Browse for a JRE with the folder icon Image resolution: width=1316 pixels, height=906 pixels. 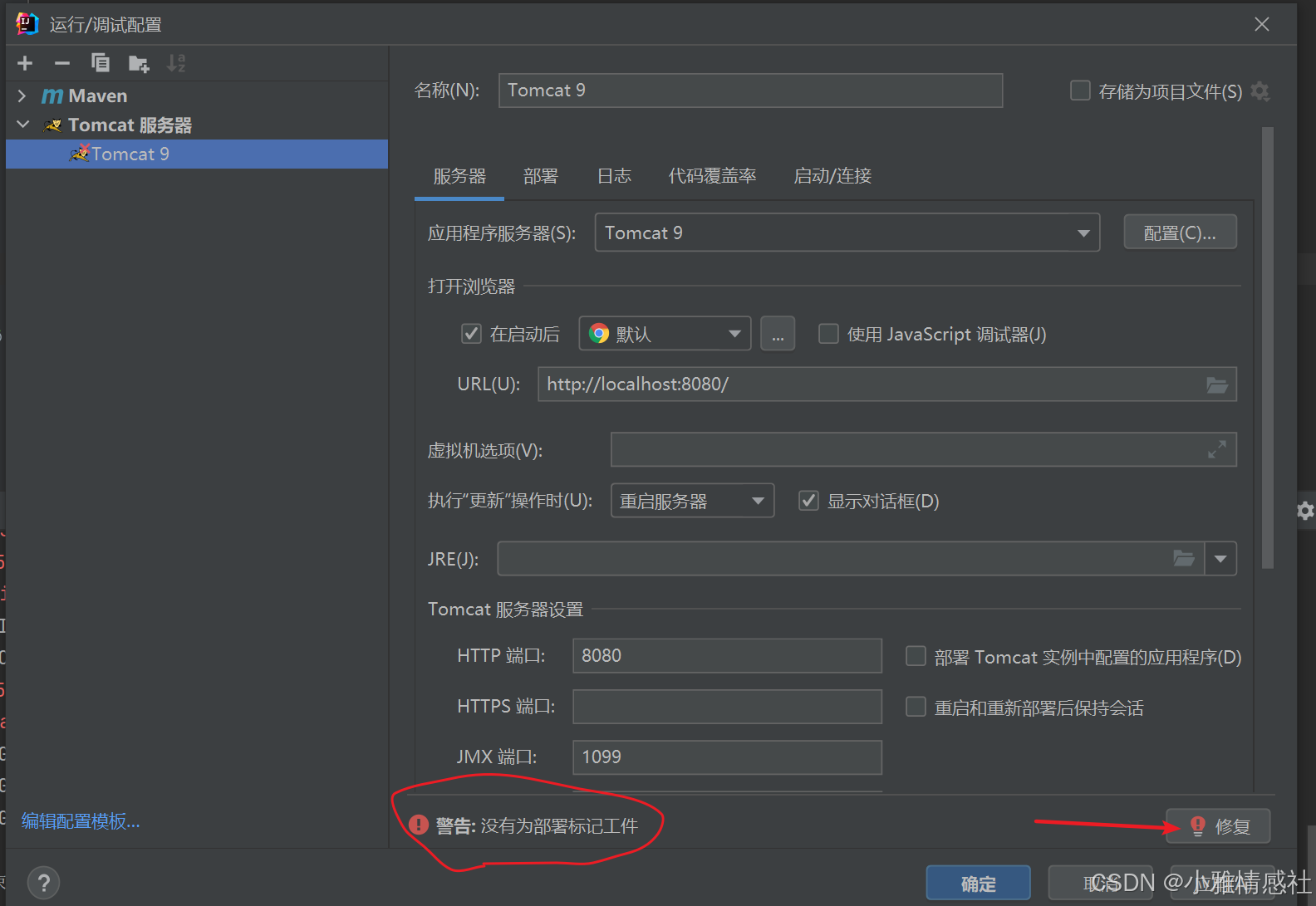1184,558
